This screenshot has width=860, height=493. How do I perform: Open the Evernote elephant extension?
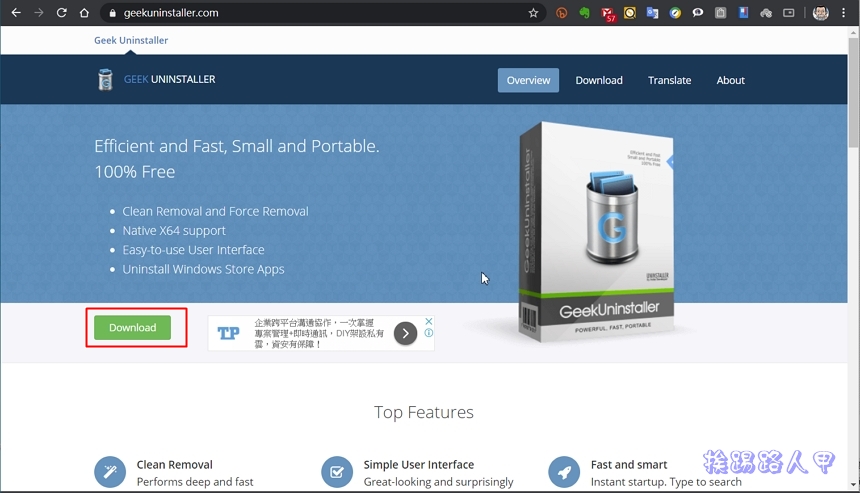(585, 13)
